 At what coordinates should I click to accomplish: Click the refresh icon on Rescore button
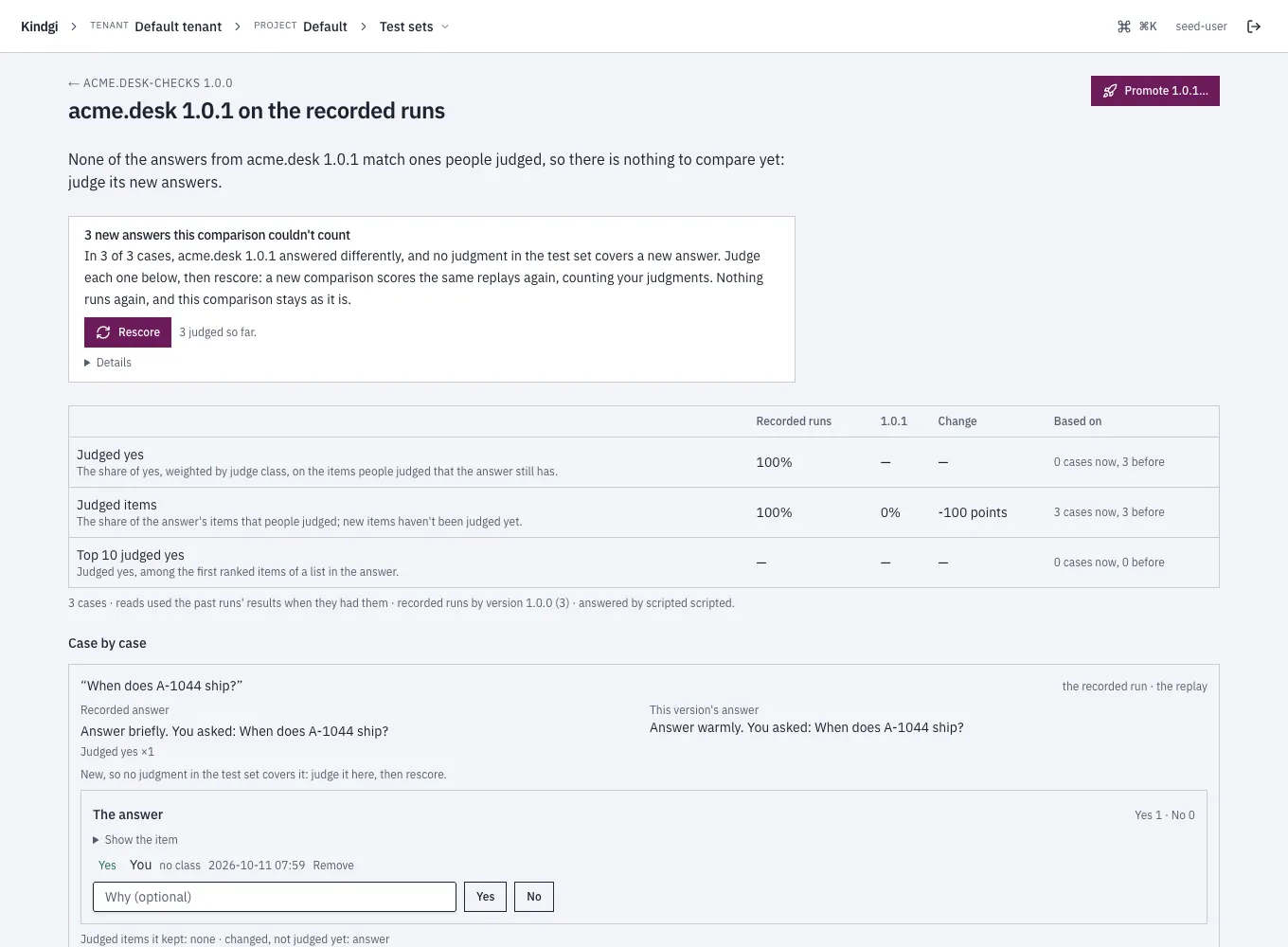(103, 332)
